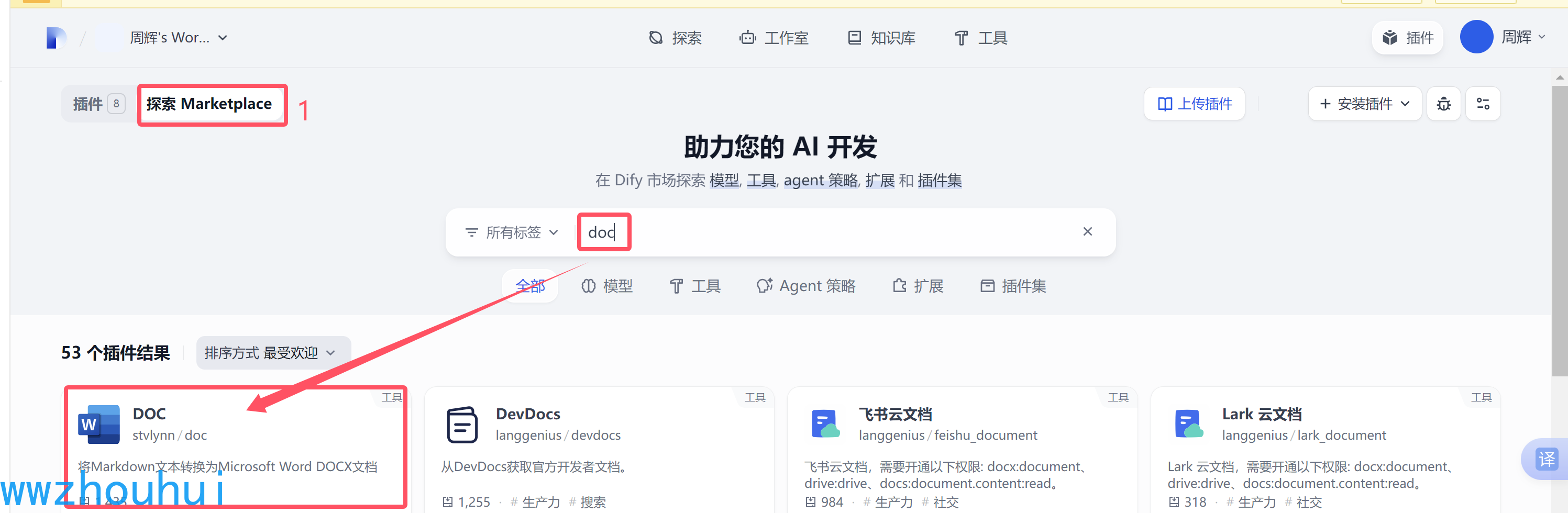Image resolution: width=1568 pixels, height=513 pixels.
Task: Click the langgenius / feishu_document text
Action: click(x=948, y=436)
